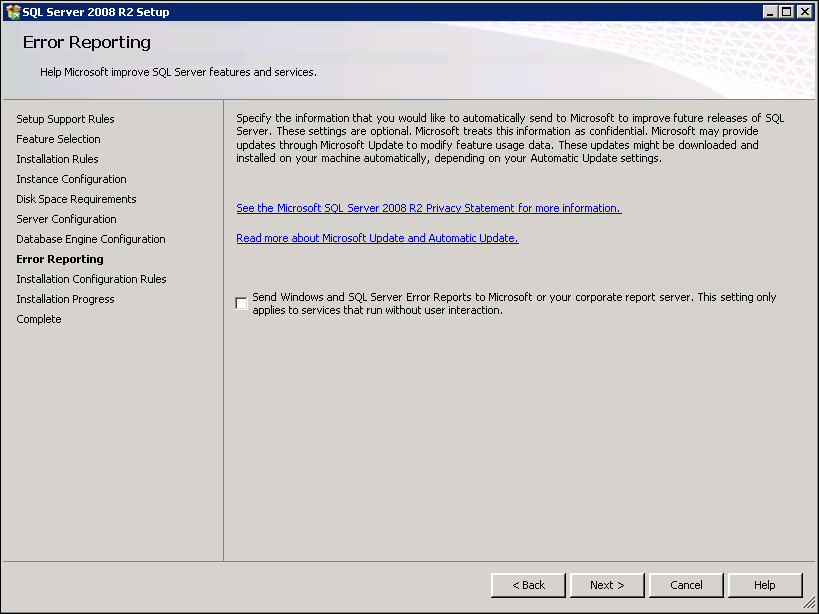Image resolution: width=819 pixels, height=614 pixels.
Task: Select Feature Selection step
Action: pos(58,139)
